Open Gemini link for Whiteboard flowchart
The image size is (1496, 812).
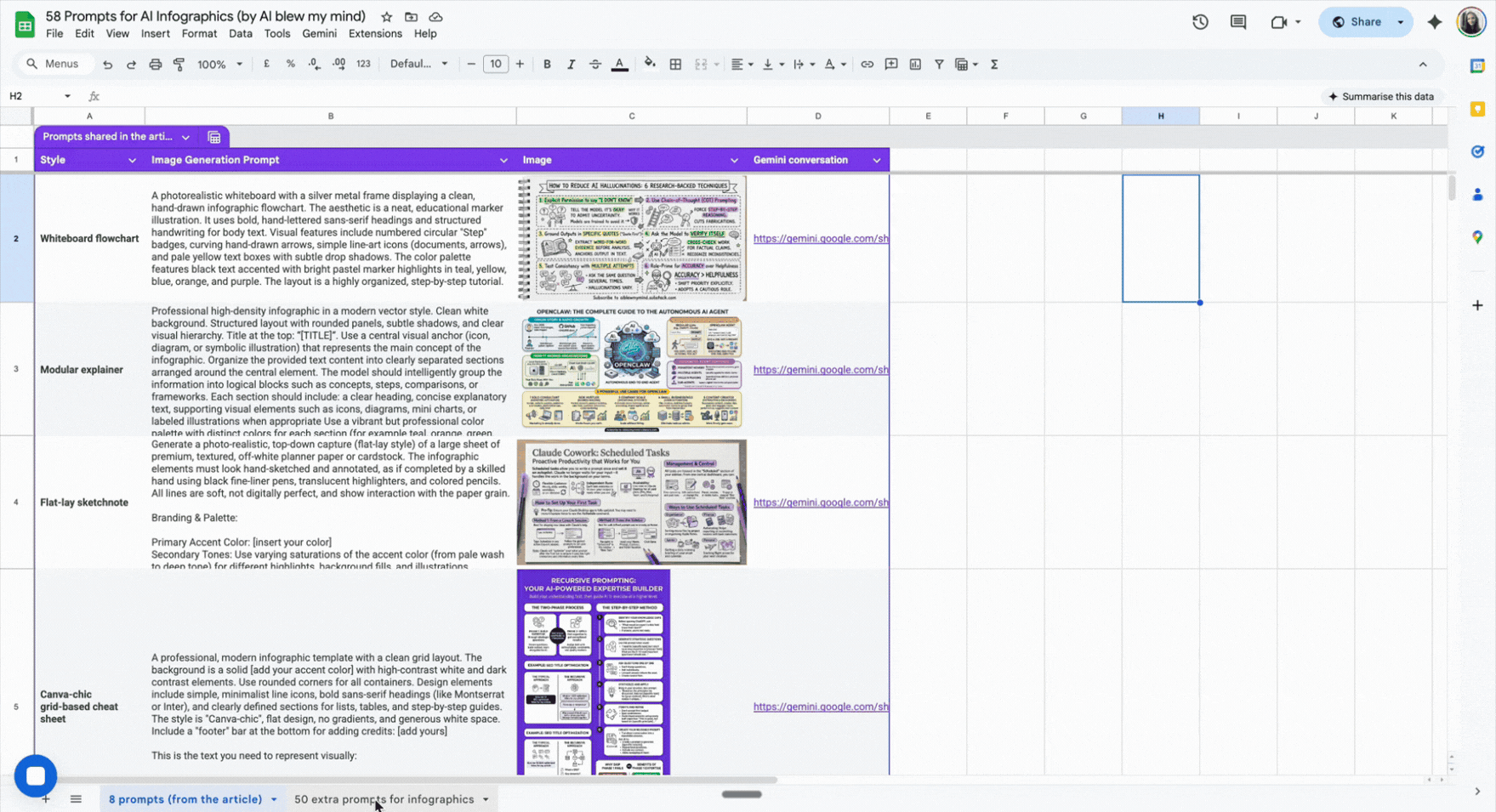coord(821,239)
